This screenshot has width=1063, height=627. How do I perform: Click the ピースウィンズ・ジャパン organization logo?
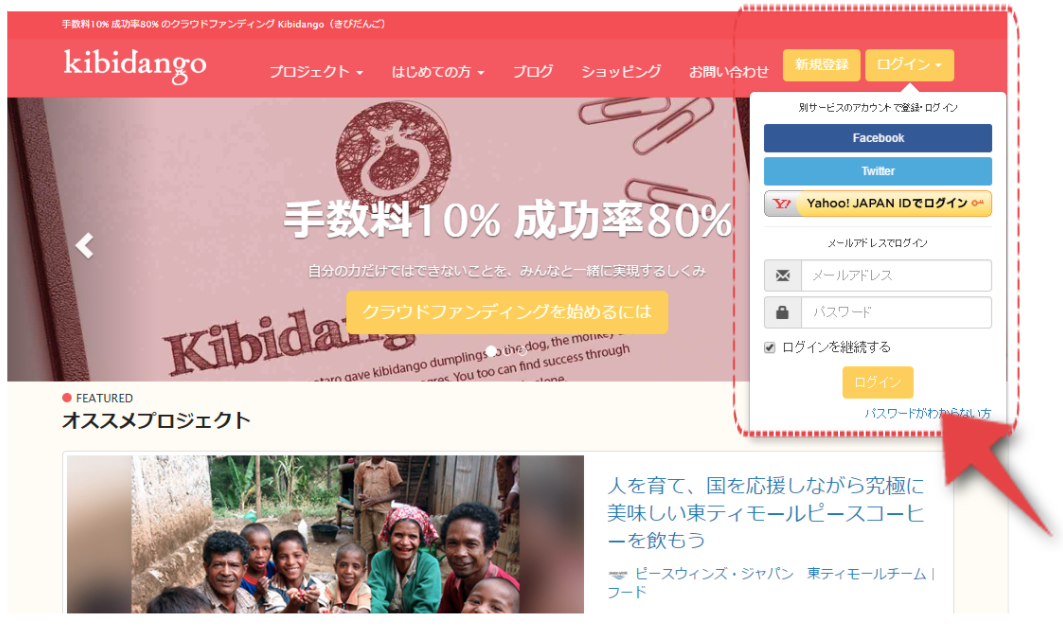(618, 574)
